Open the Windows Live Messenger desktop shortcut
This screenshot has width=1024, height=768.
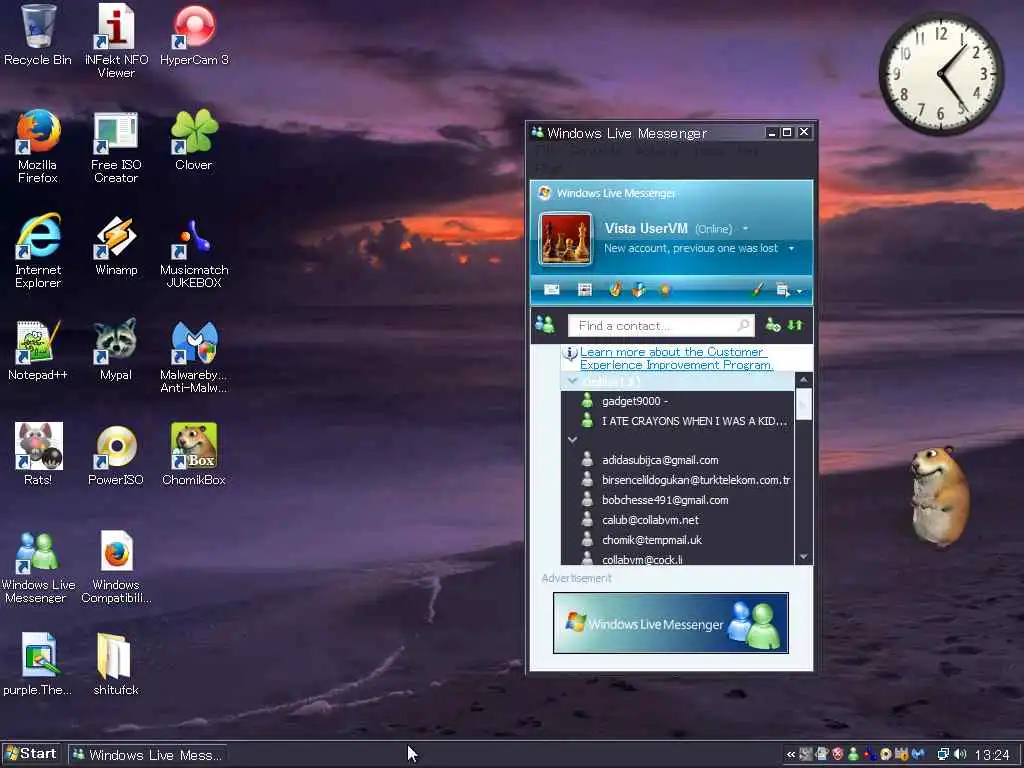pos(38,566)
